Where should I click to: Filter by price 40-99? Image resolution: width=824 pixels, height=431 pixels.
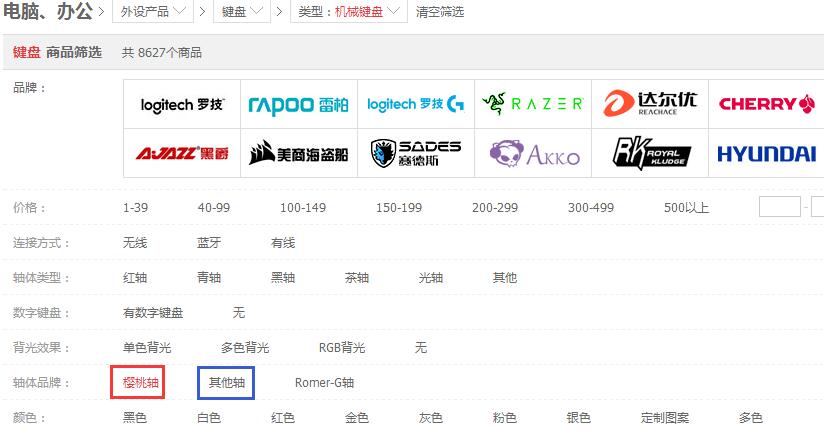click(214, 208)
